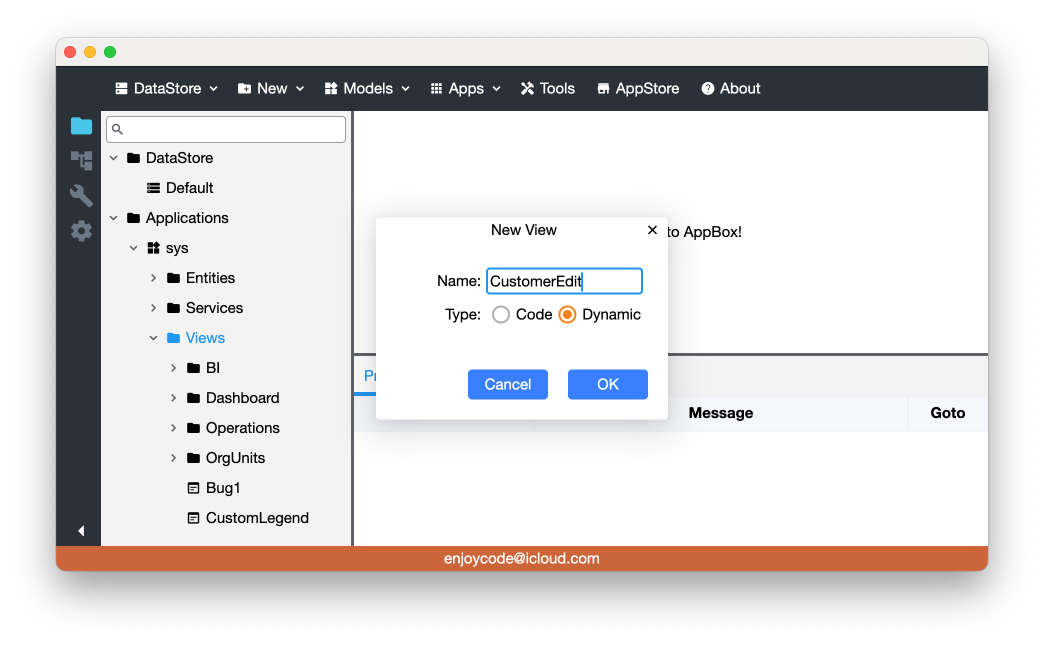Open the folder explorer sidebar icon
The image size is (1044, 645).
click(x=81, y=126)
